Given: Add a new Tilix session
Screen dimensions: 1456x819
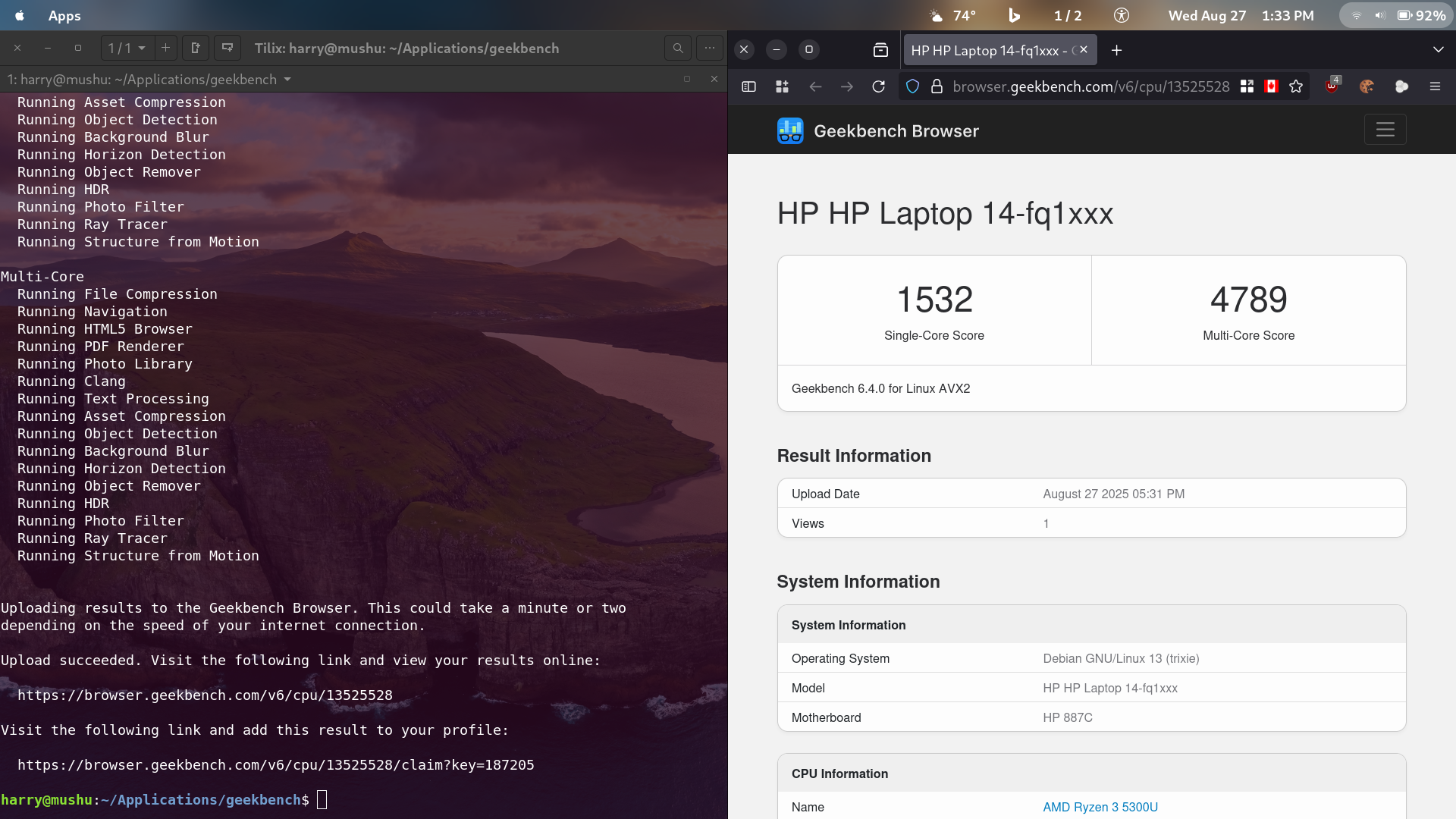Looking at the screenshot, I should [x=165, y=48].
